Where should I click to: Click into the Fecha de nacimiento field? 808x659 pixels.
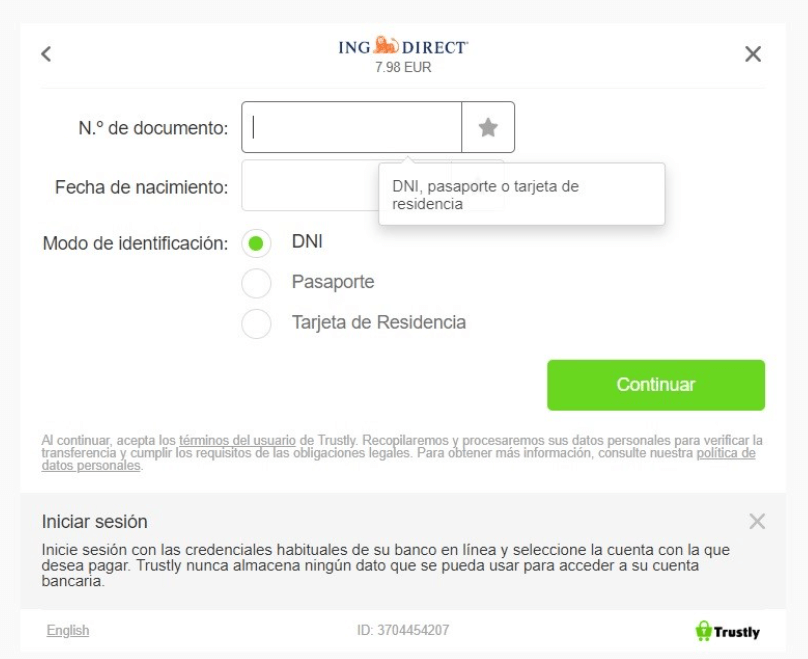pos(310,185)
